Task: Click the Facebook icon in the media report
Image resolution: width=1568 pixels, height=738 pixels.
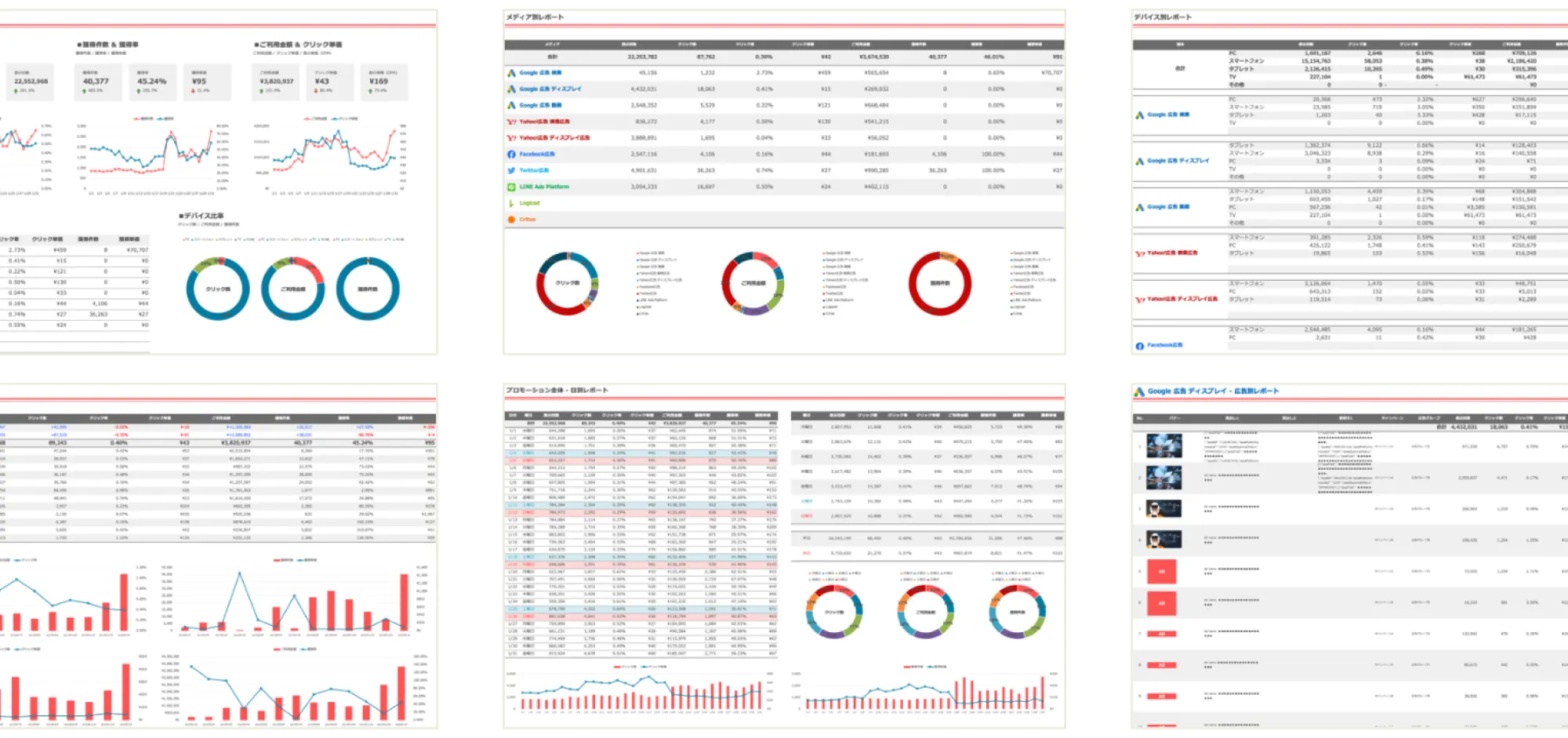Action: [x=511, y=155]
